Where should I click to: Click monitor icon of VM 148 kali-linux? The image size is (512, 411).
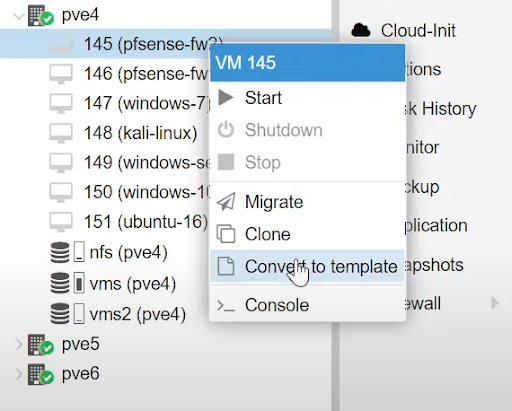61,133
